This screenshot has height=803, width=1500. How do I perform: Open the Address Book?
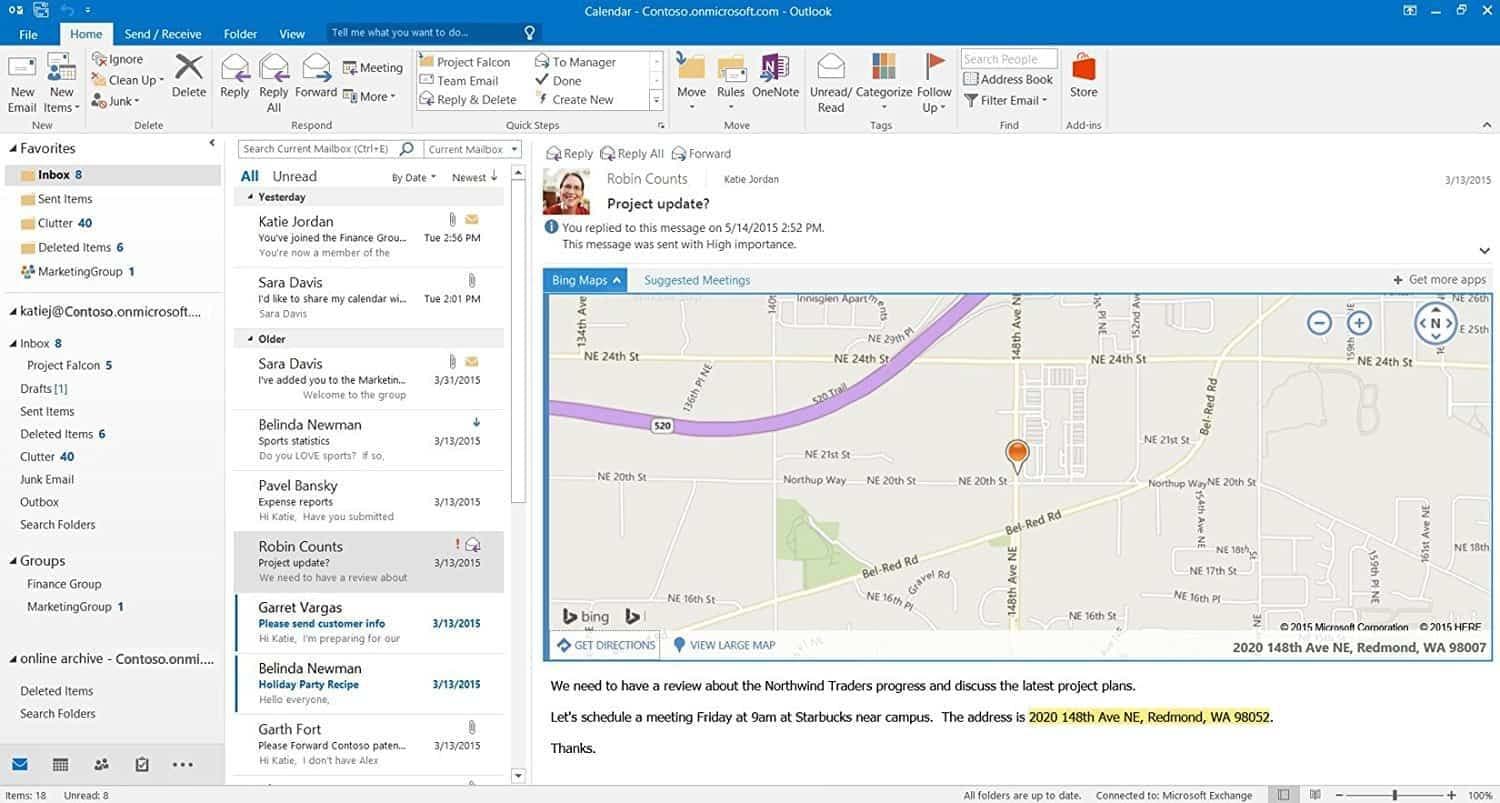point(1008,79)
